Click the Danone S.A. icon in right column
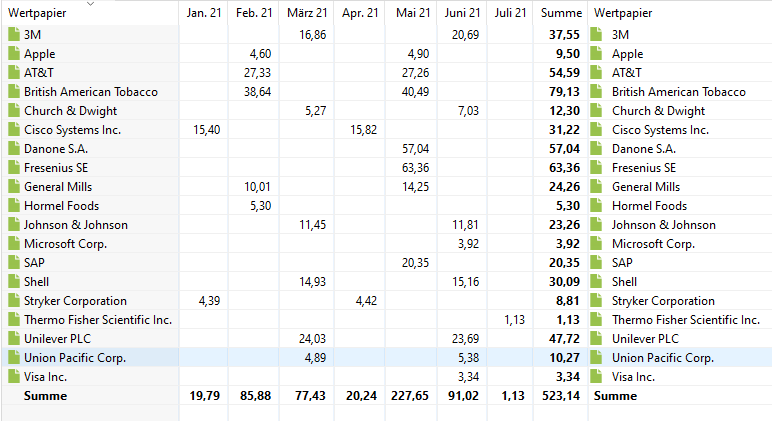The height and width of the screenshot is (421, 772). pos(596,149)
